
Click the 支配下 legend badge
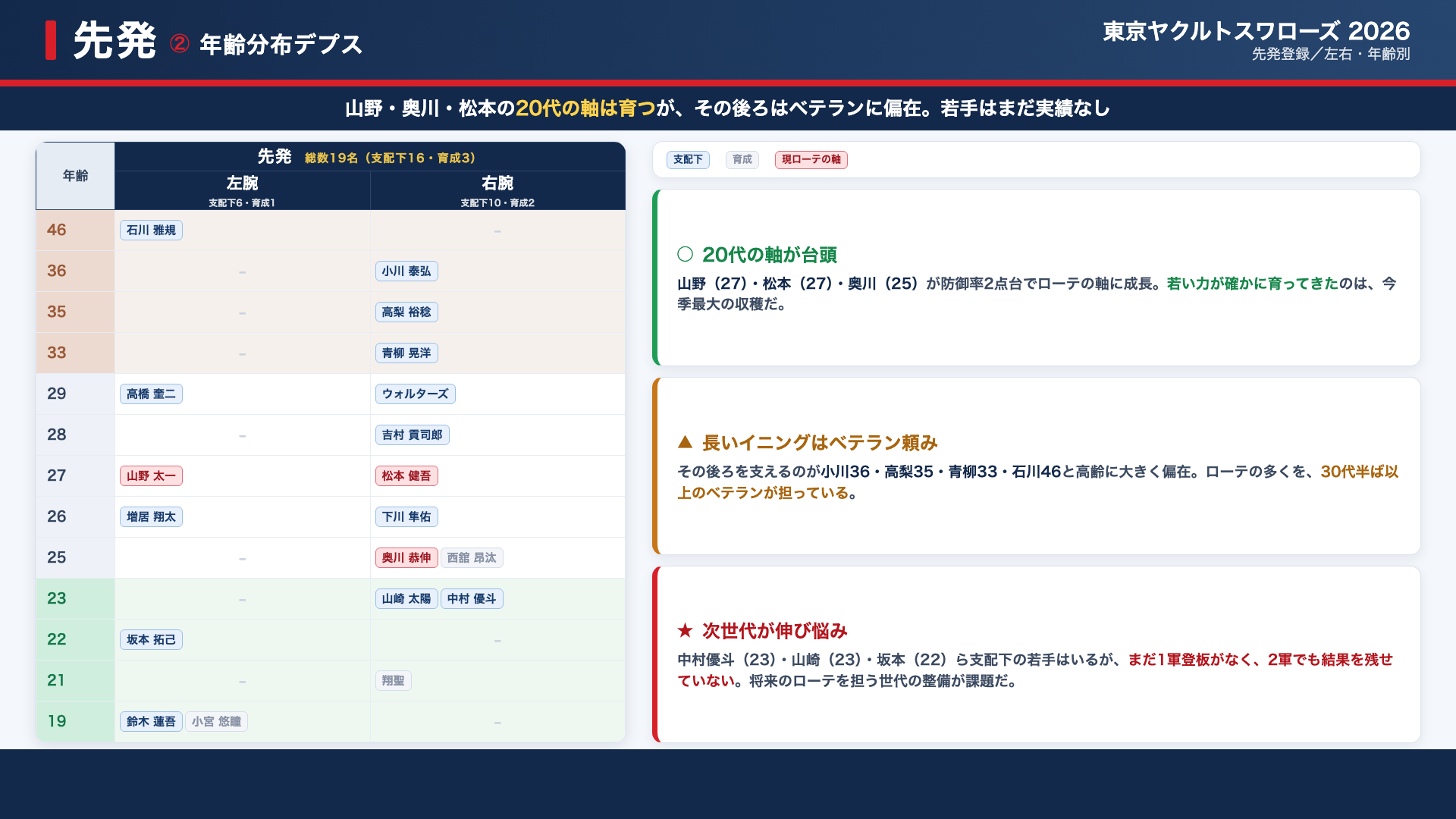pyautogui.click(x=688, y=160)
